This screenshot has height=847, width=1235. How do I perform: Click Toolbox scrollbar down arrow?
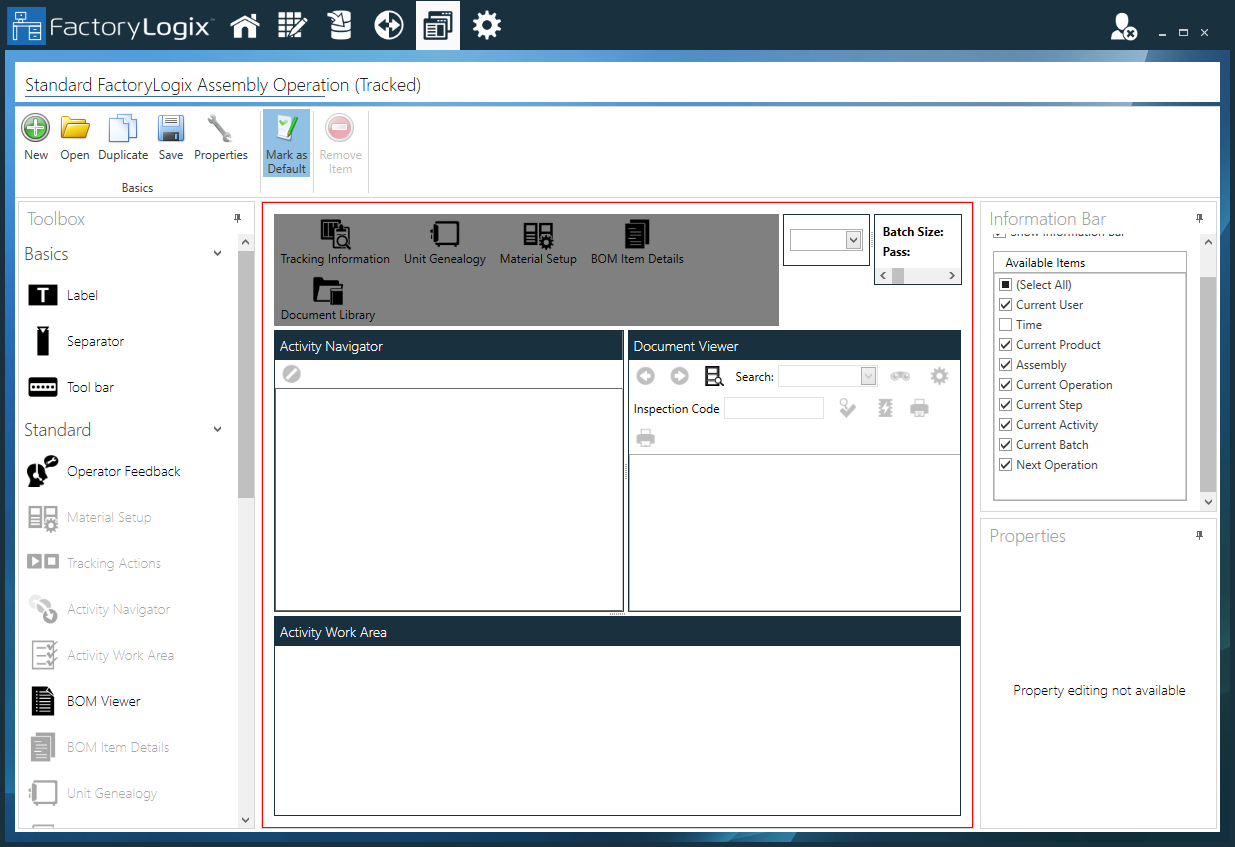click(247, 819)
